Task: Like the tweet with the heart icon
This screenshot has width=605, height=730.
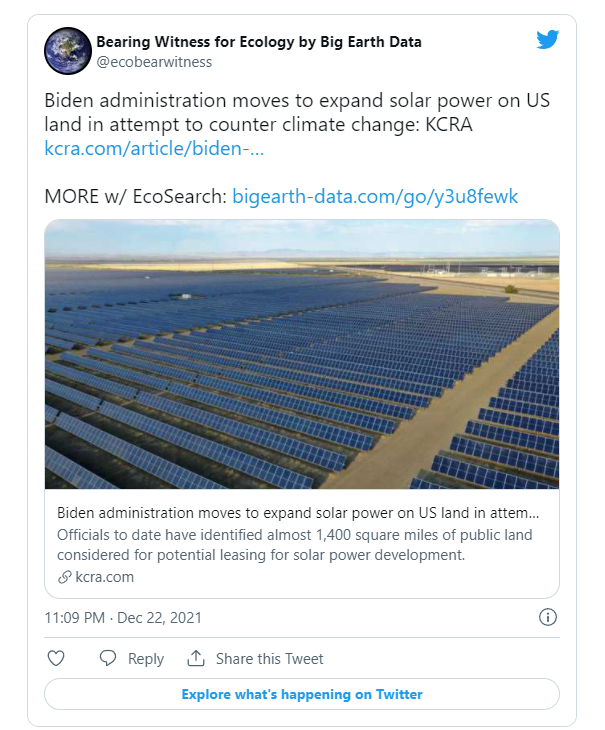Action: coord(57,658)
